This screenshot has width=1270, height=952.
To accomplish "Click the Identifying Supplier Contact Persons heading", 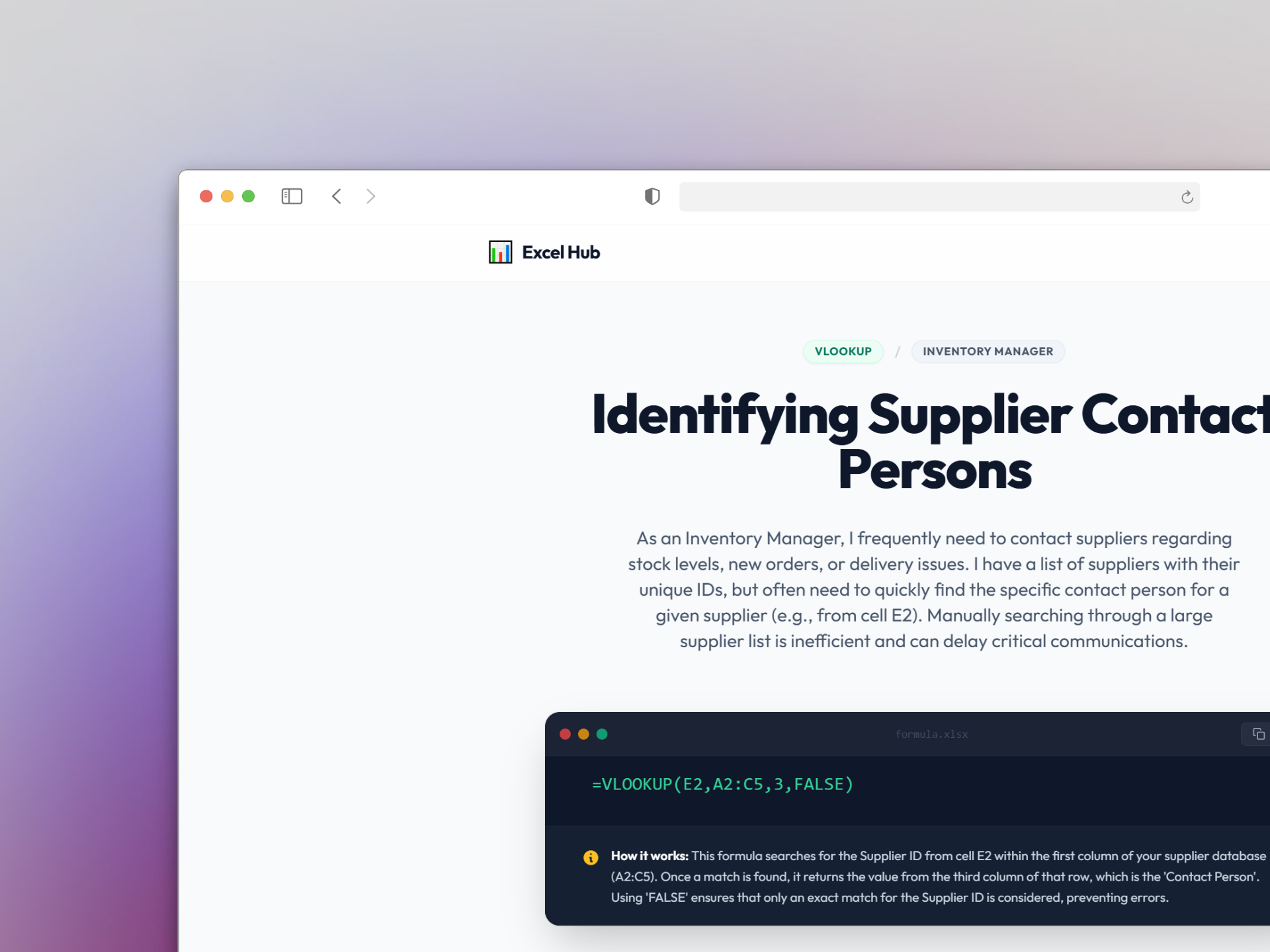I will coord(930,442).
